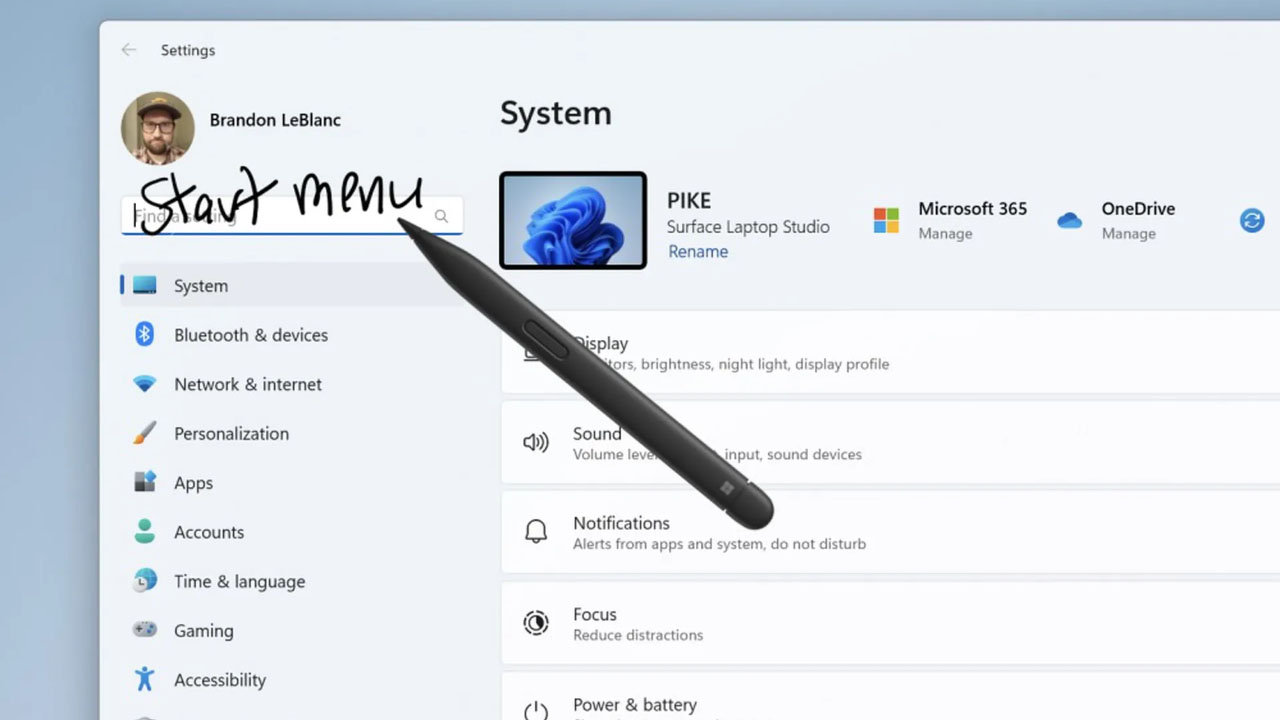Click the Microsoft 365 title text

tap(973, 209)
